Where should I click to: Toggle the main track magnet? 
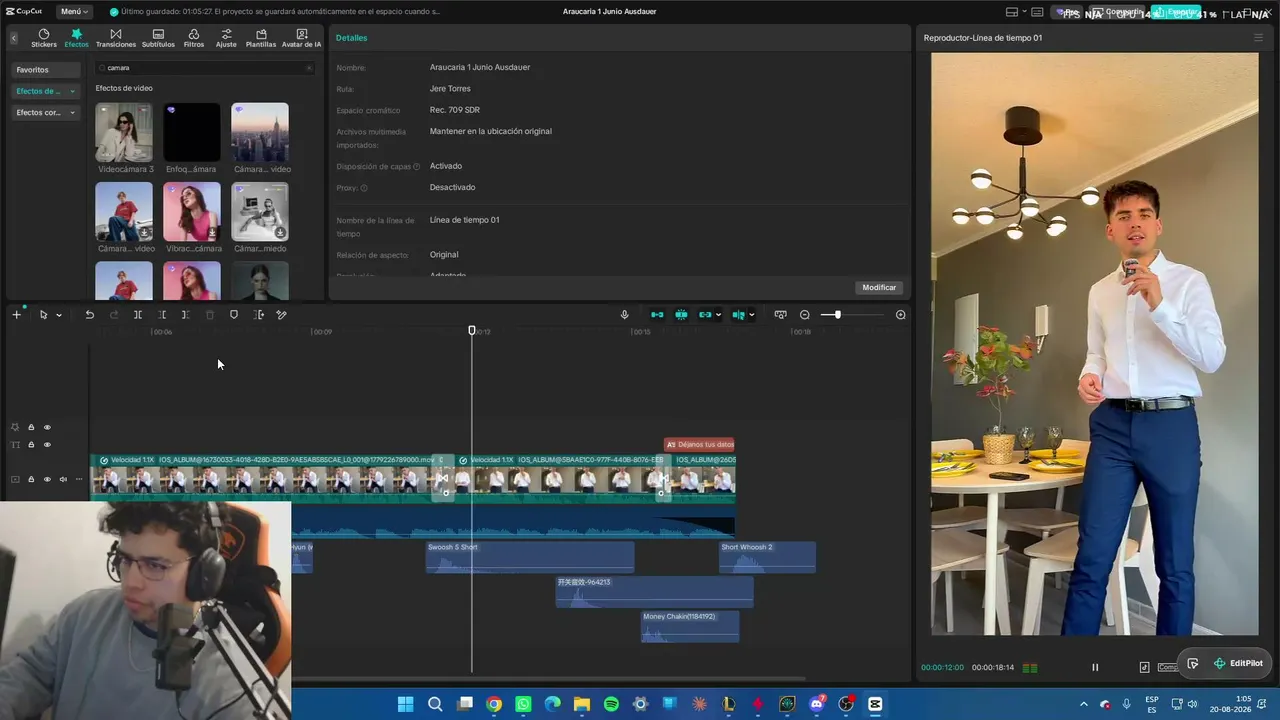657,315
